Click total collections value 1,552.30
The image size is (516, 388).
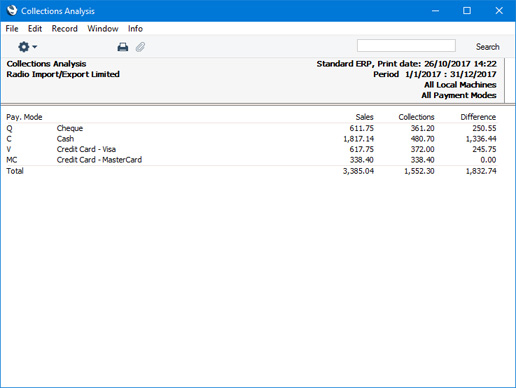click(x=419, y=171)
